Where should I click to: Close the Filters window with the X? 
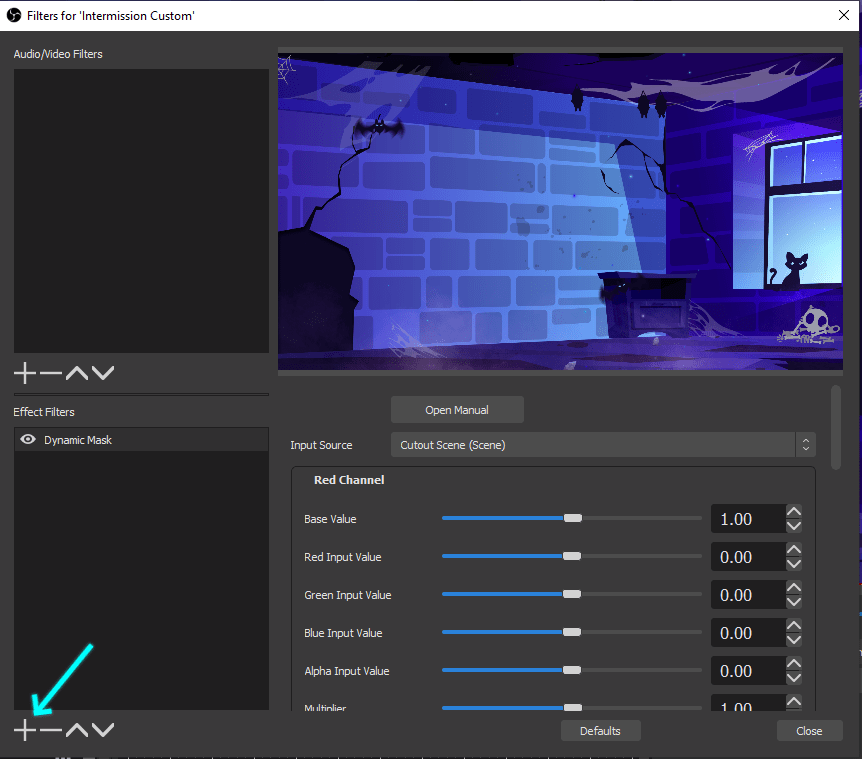click(x=844, y=15)
